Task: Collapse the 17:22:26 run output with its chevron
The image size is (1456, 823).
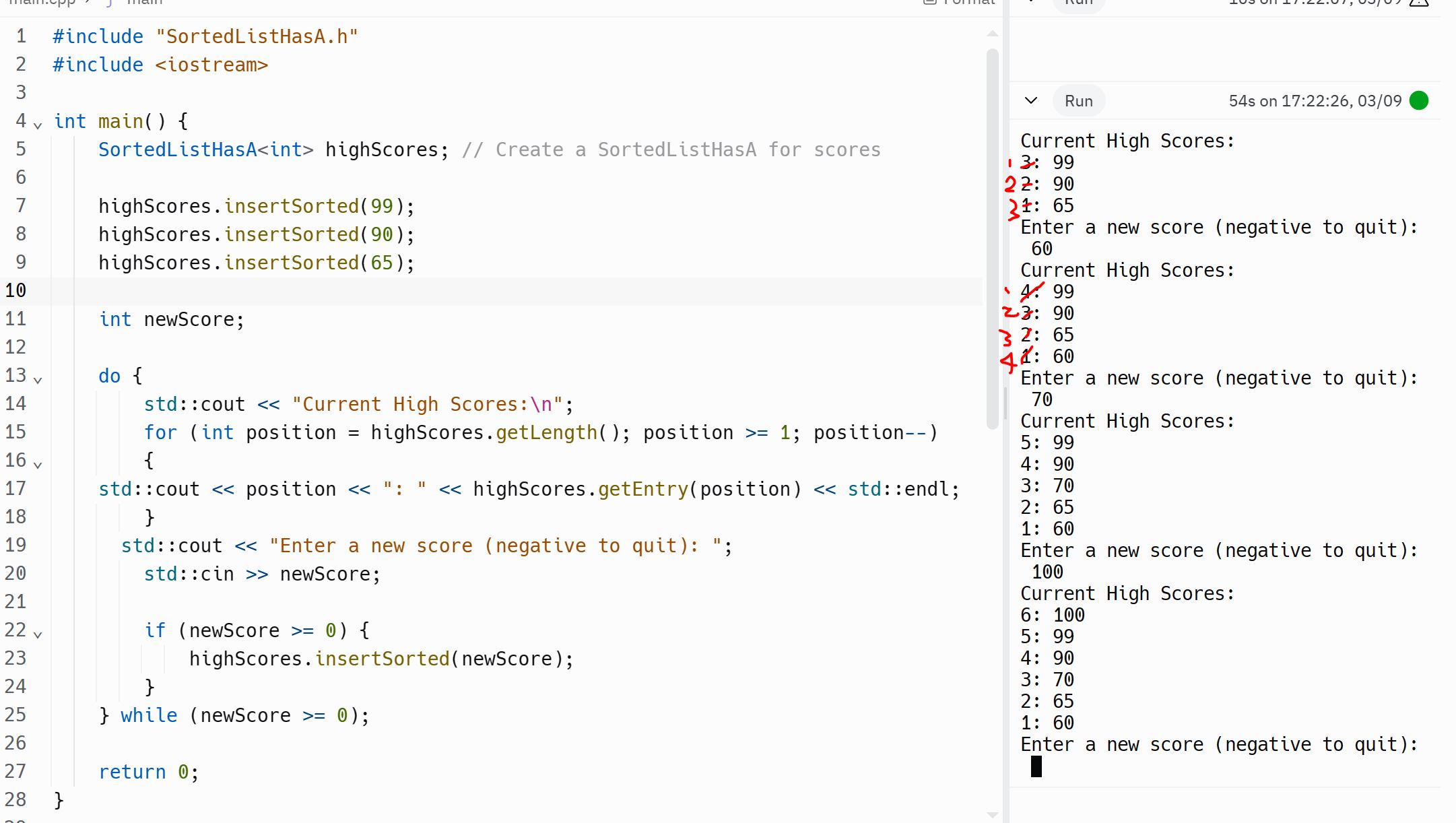Action: [1030, 100]
